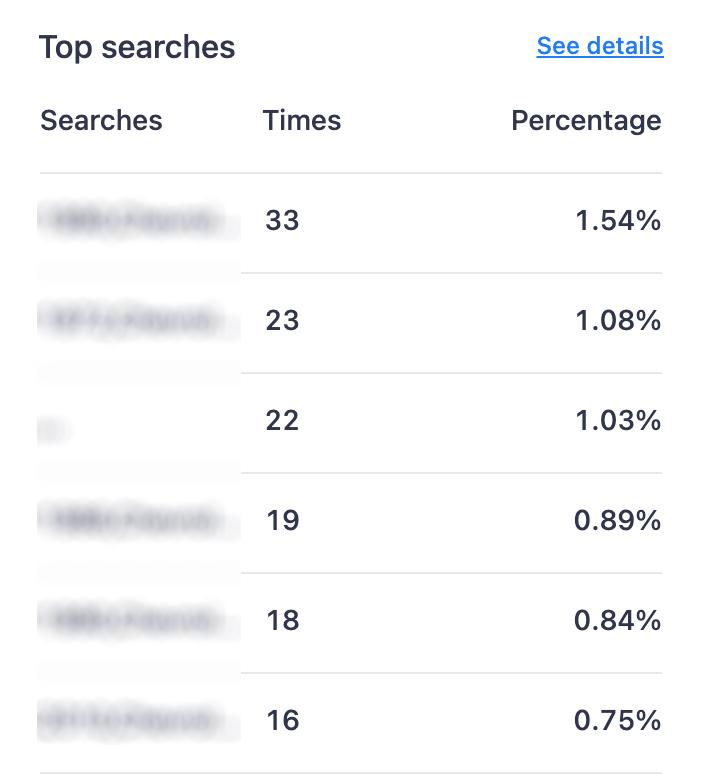Click the 1.03% percentage value

618,421
